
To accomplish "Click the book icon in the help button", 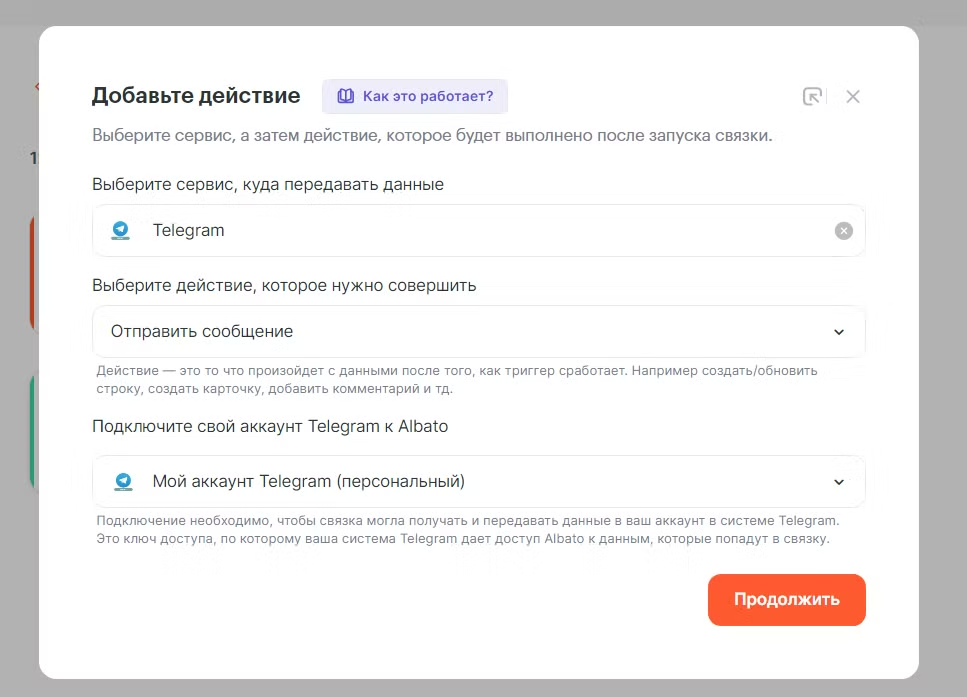I will [x=345, y=96].
